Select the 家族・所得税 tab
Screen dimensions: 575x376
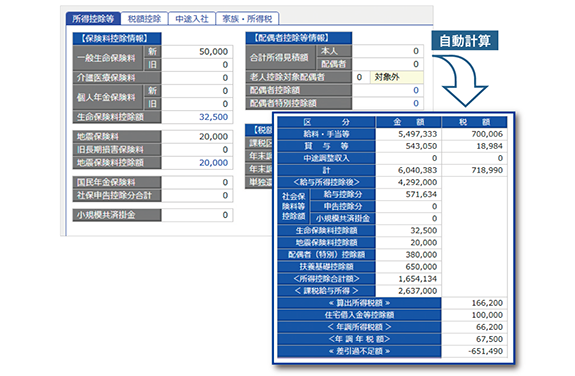tap(247, 19)
